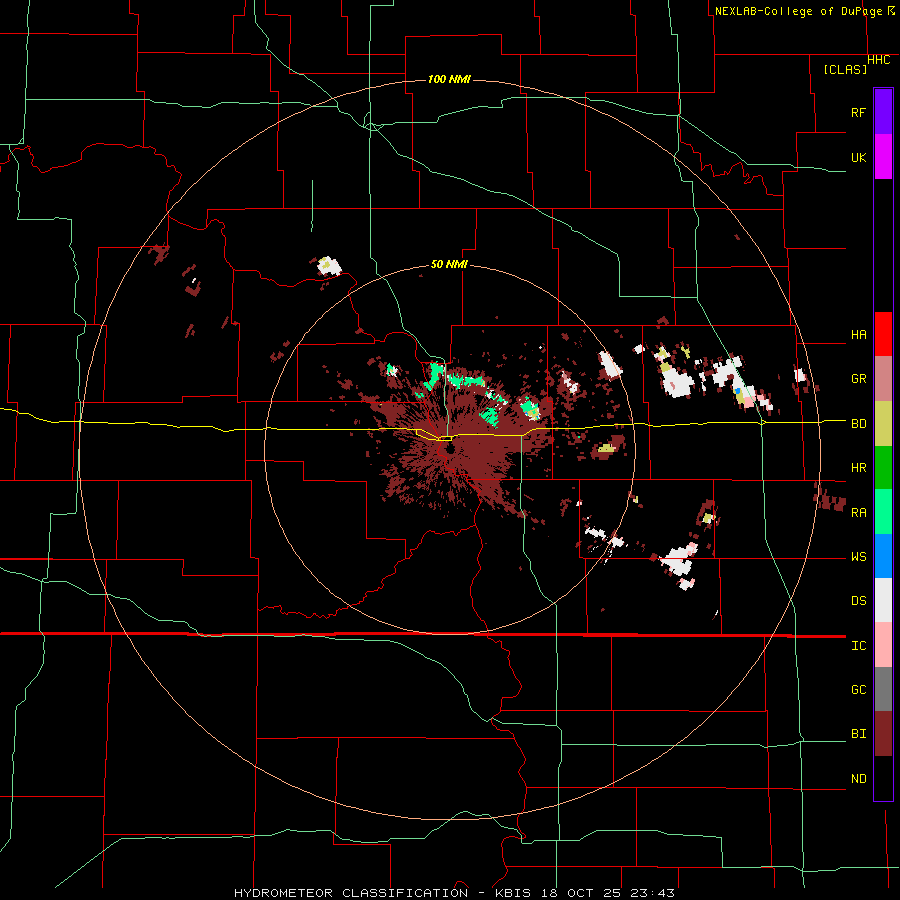Click the RF purple legend swatch
Viewport: 900px width, 900px height.
883,112
